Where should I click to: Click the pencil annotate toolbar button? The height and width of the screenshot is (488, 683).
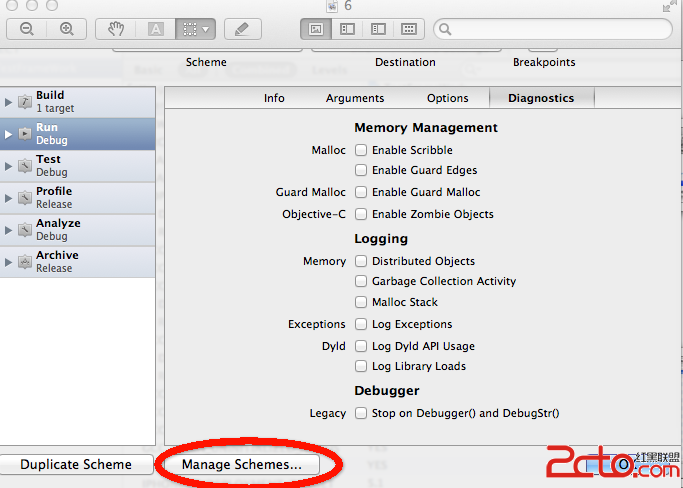243,29
